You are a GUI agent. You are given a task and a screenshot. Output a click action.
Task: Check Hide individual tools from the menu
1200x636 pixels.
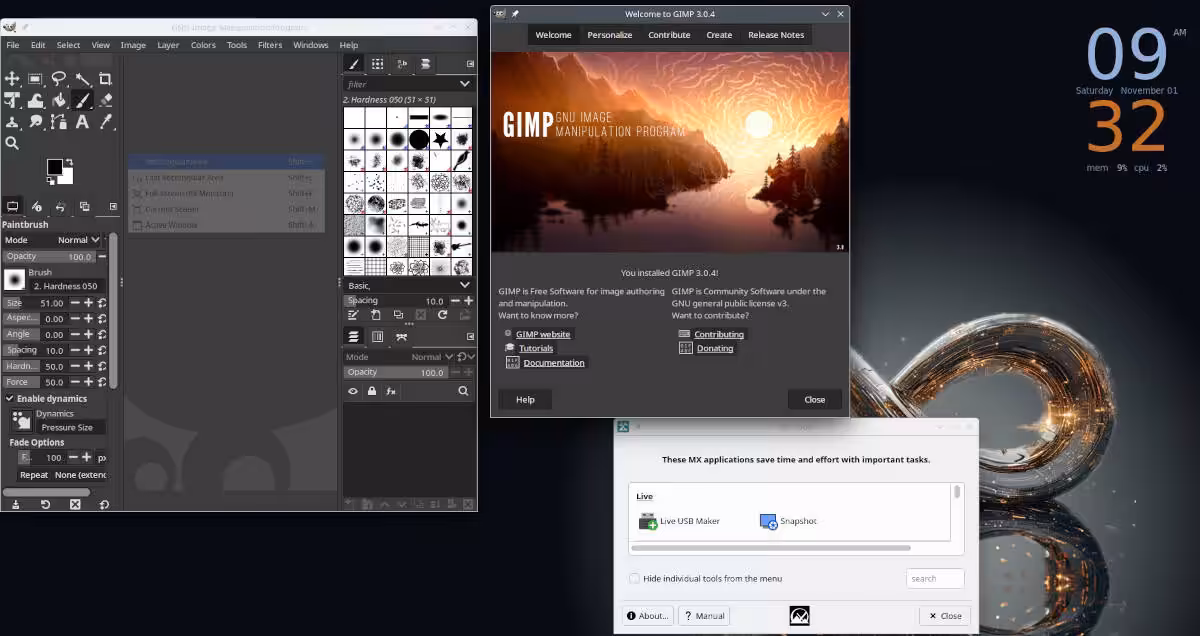point(634,578)
